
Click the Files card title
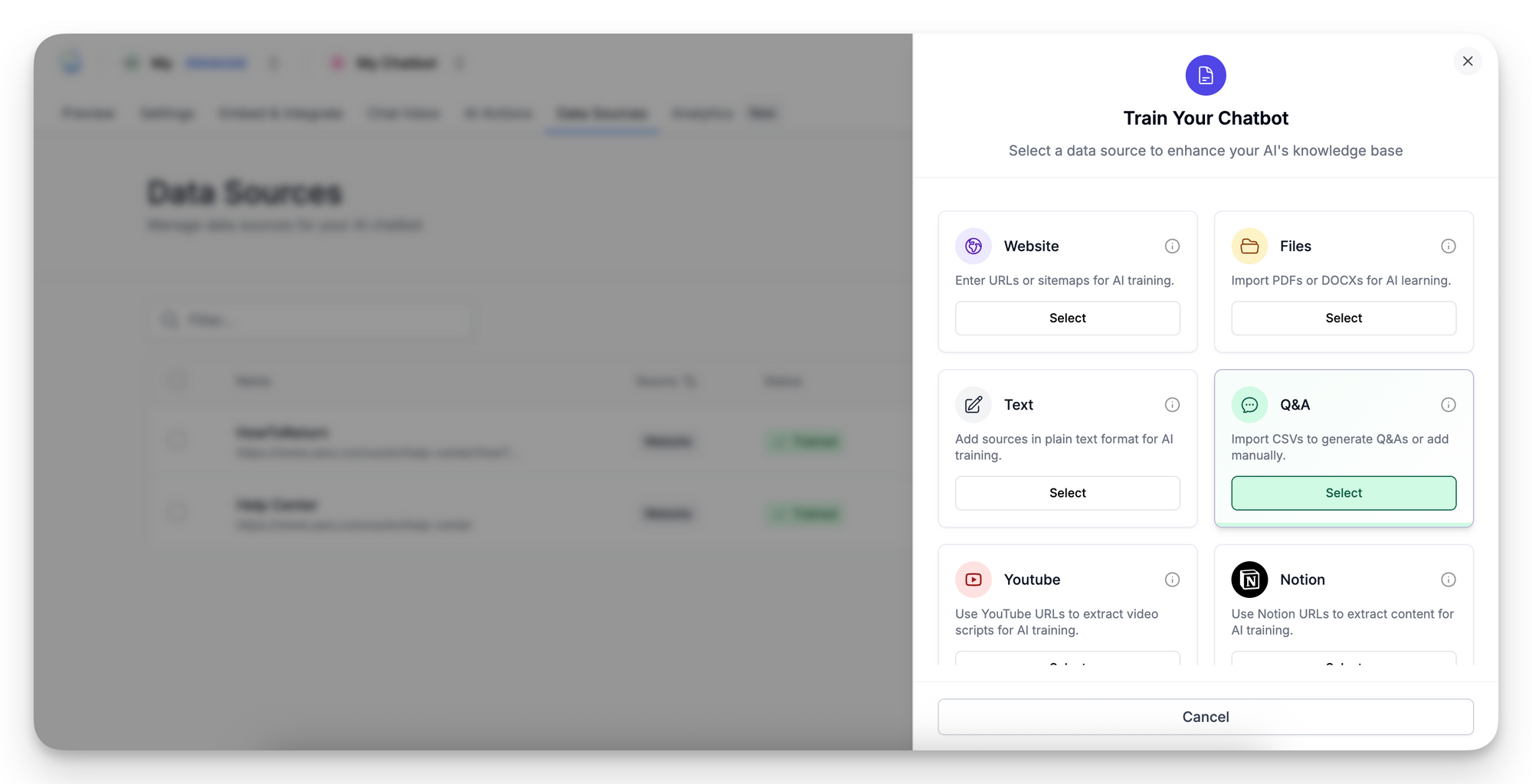tap(1295, 246)
